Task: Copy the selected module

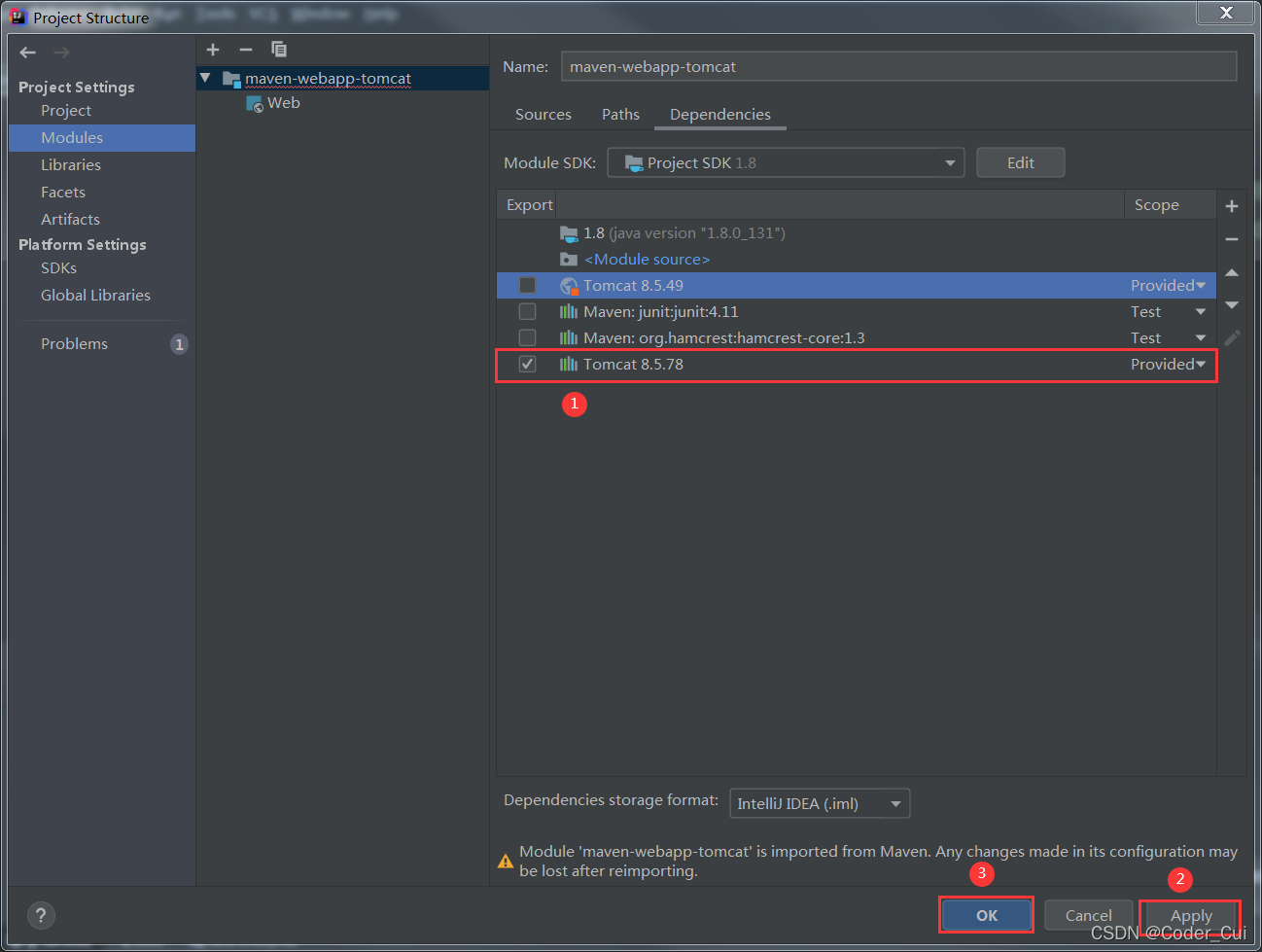Action: 279,50
